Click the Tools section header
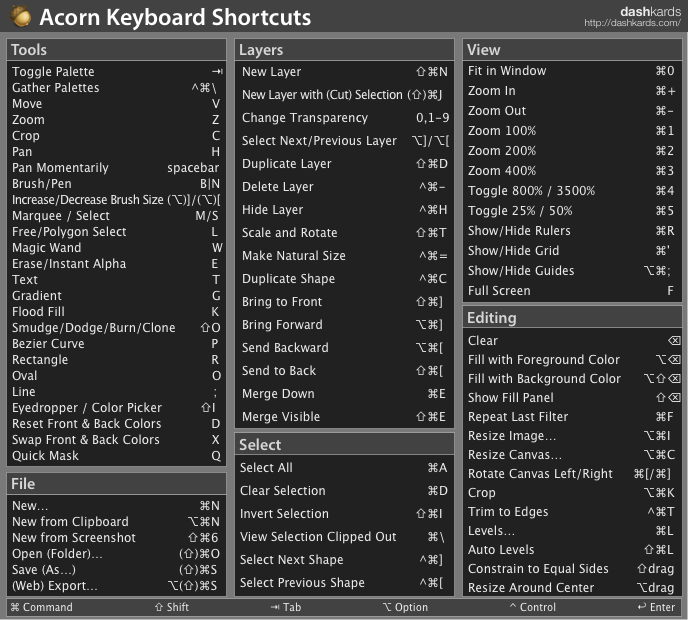This screenshot has height=620, width=688. coord(116,50)
